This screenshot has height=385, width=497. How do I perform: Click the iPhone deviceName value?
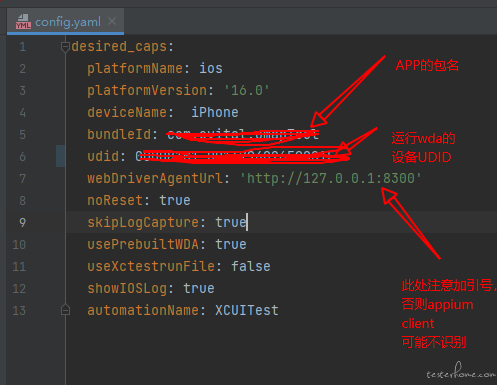pyautogui.click(x=215, y=112)
